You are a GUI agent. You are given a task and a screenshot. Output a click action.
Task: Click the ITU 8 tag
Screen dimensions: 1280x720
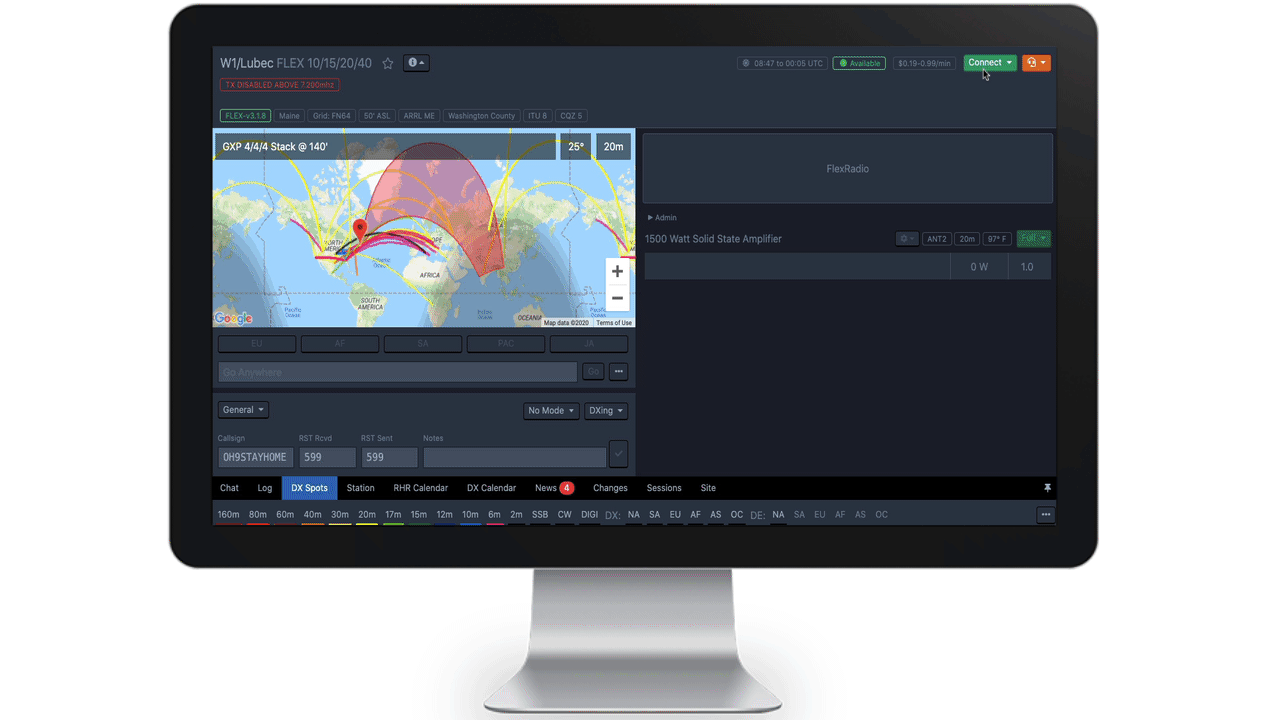click(537, 116)
